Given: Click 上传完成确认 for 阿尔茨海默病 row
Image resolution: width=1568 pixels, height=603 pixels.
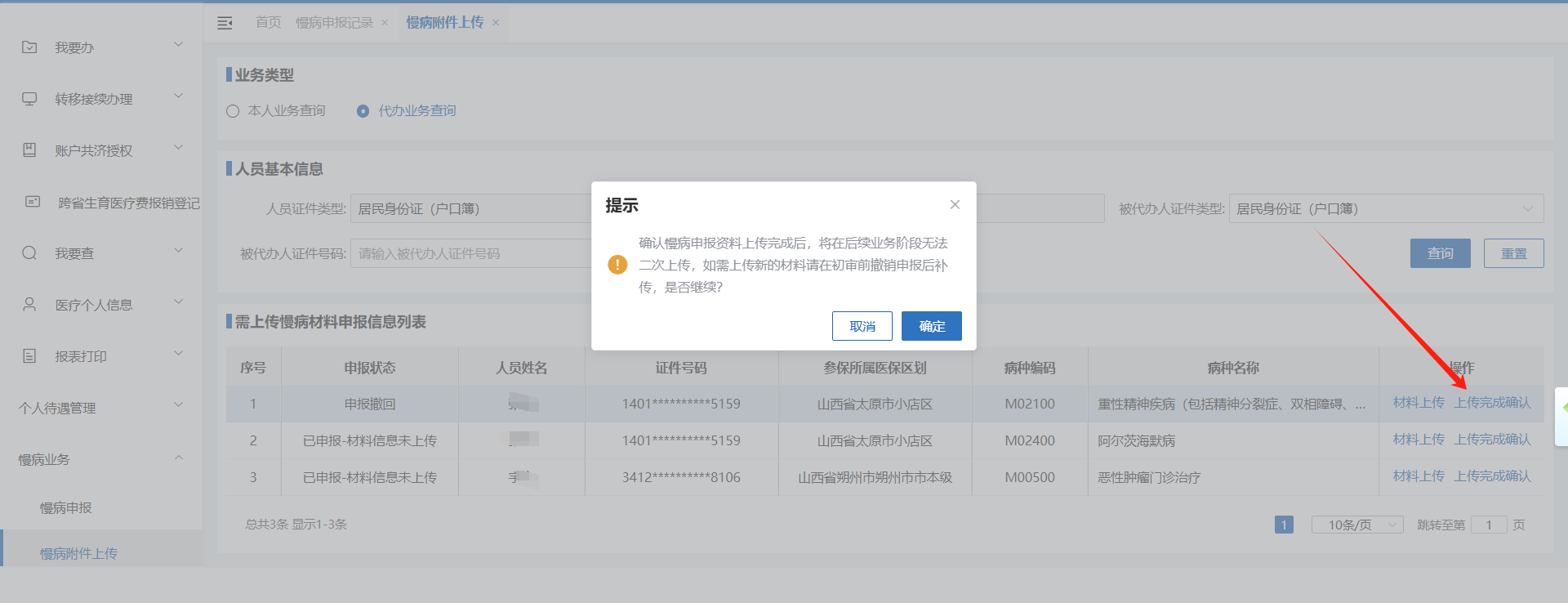Looking at the screenshot, I should coord(1493,440).
